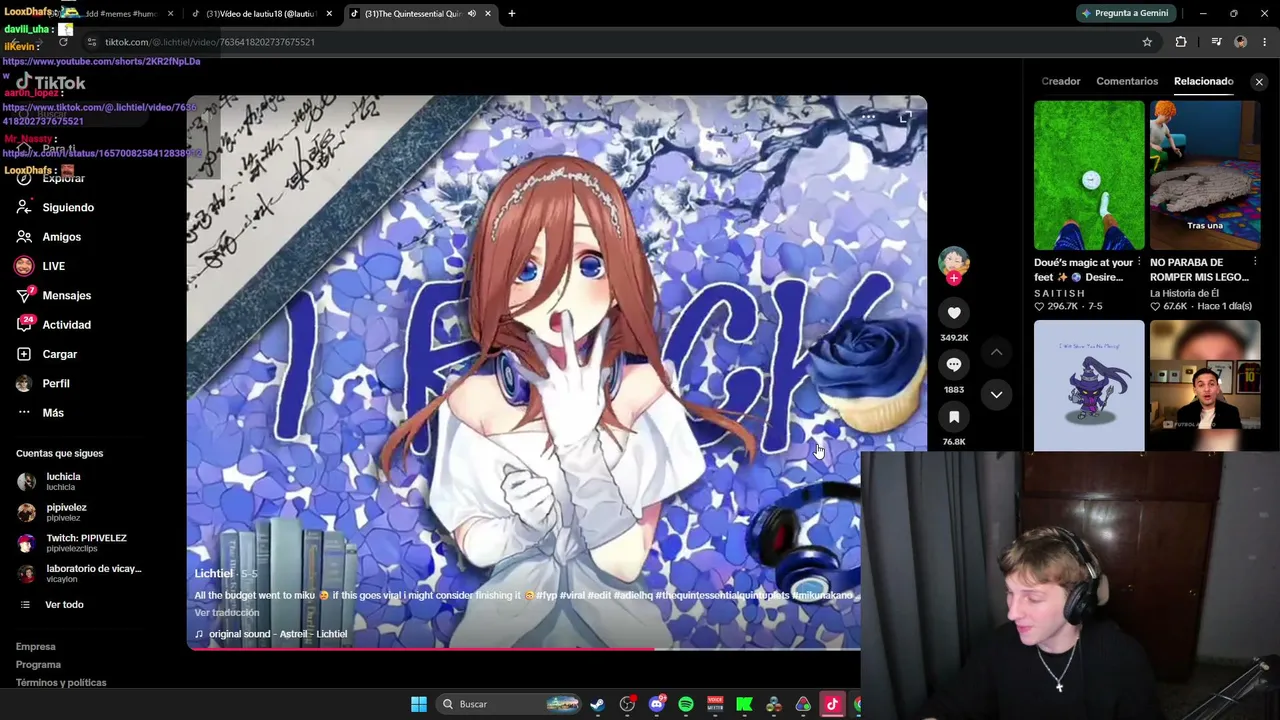Switch to the Comentarios tab

[1127, 81]
